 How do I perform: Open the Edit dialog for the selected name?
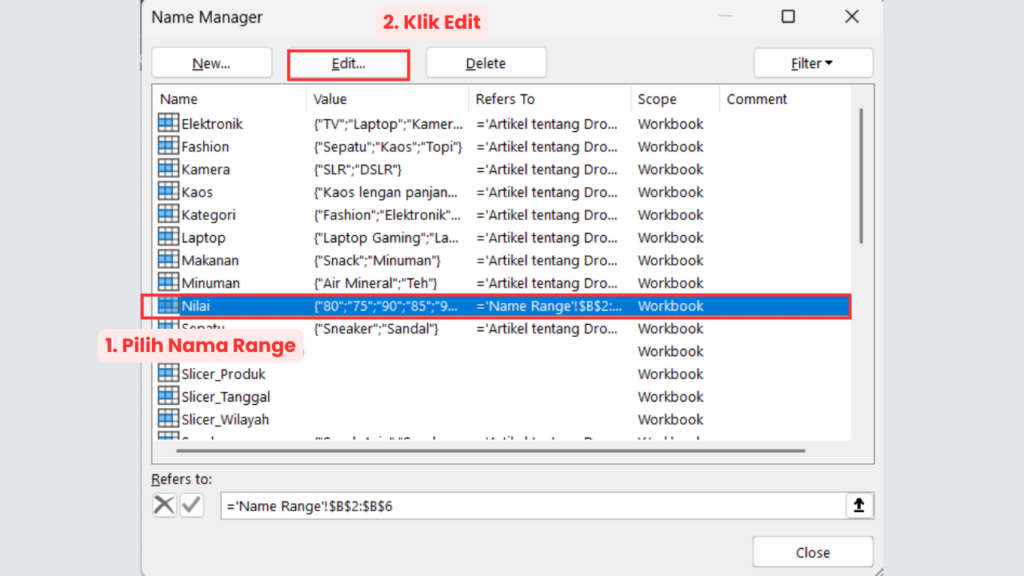point(348,62)
